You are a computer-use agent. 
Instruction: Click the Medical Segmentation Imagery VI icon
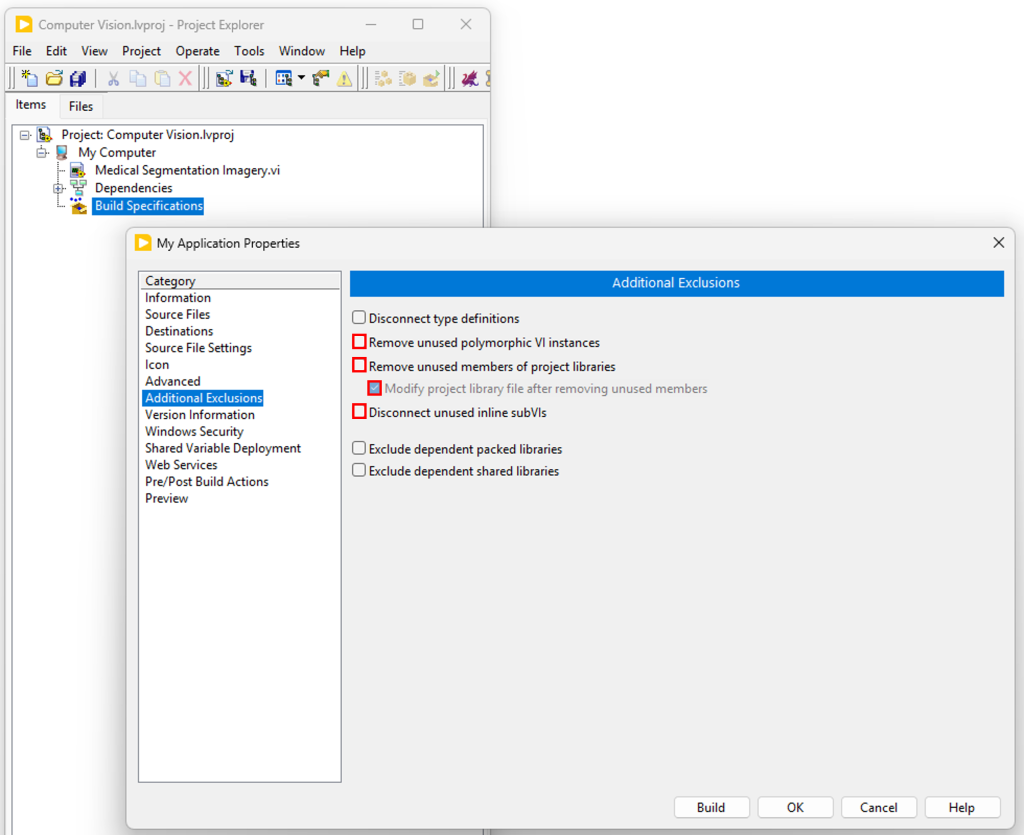click(78, 170)
